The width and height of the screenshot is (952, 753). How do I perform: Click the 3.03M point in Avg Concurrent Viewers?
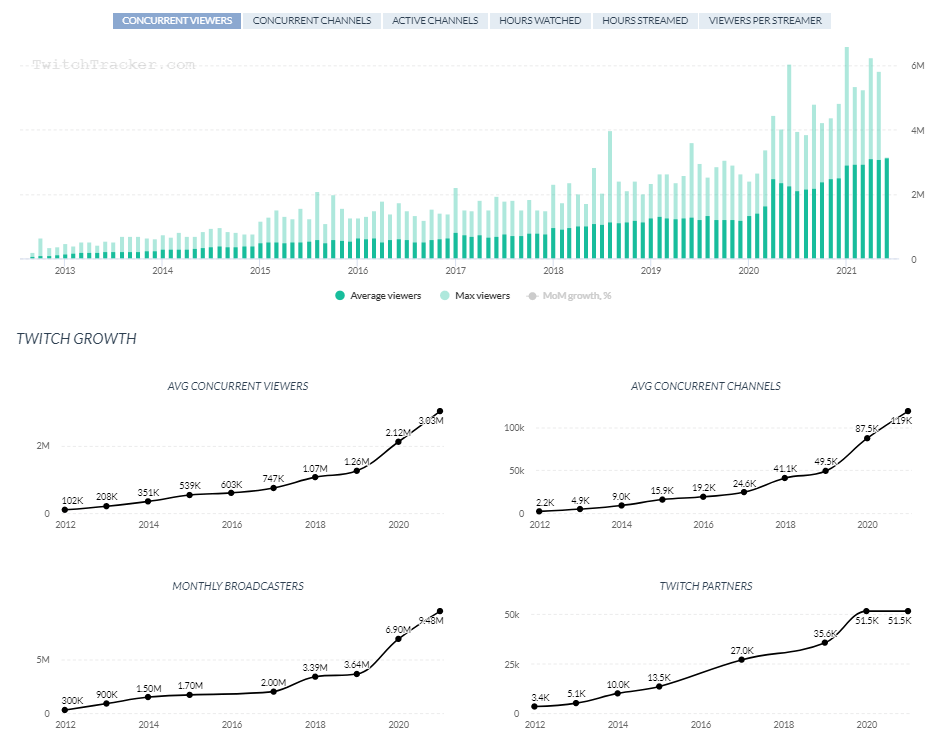[440, 411]
